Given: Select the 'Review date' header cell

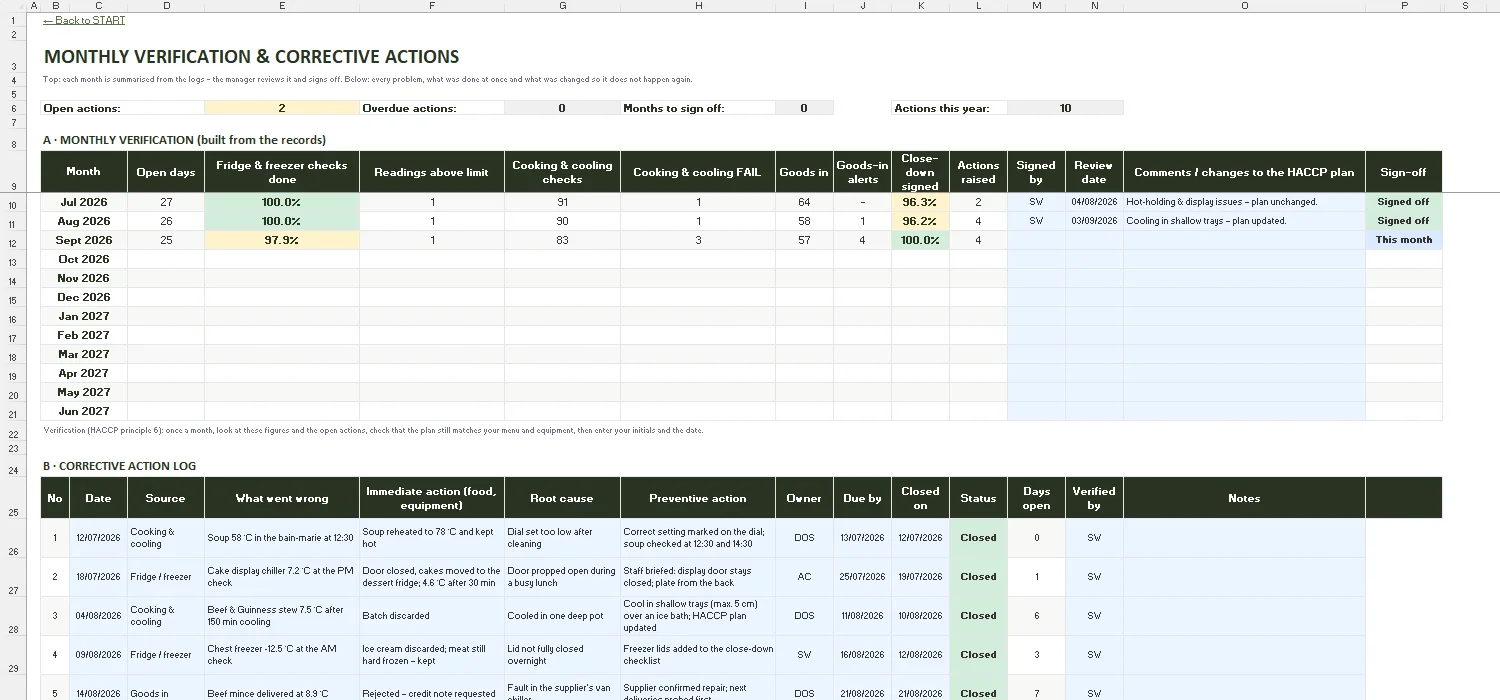Looking at the screenshot, I should click(1094, 172).
